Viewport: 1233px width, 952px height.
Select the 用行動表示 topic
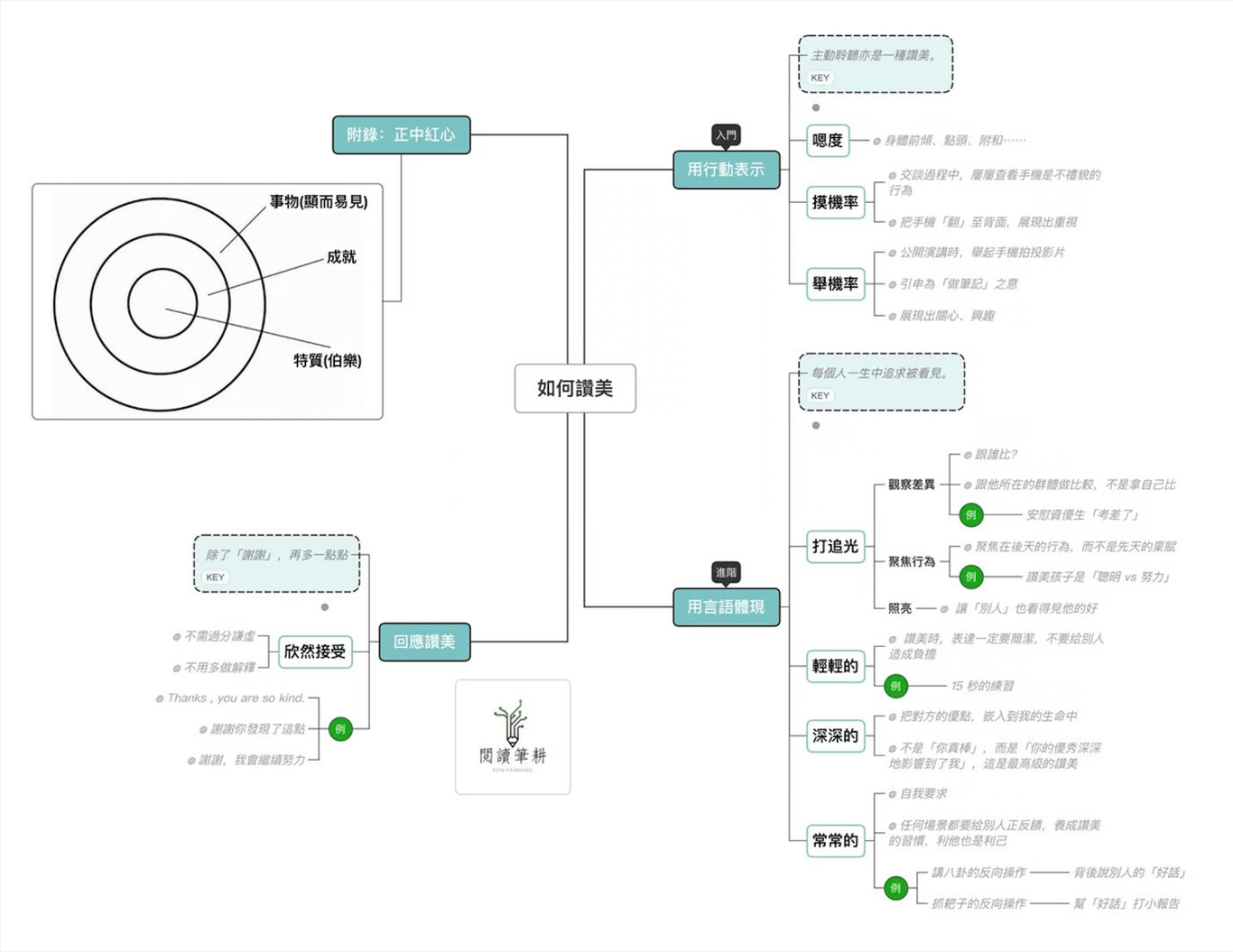click(726, 170)
